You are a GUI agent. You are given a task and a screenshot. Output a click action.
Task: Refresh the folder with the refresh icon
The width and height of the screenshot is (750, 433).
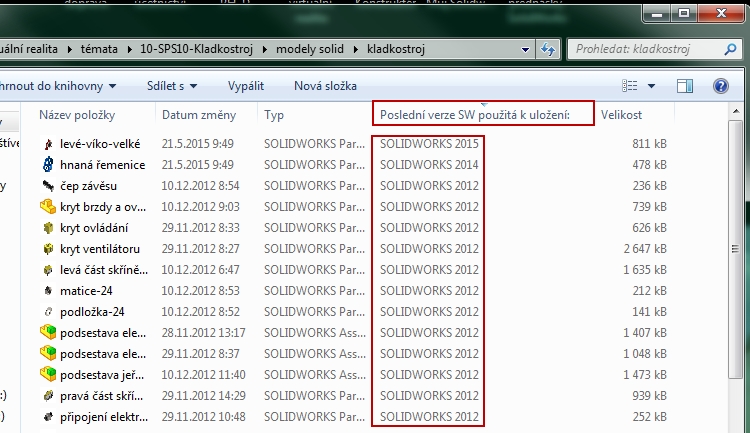(548, 49)
